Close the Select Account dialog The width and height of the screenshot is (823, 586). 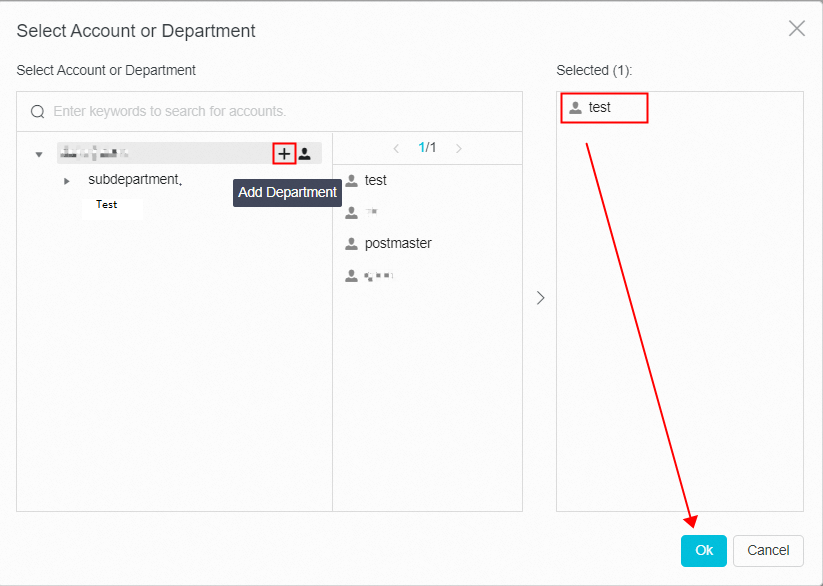796,29
